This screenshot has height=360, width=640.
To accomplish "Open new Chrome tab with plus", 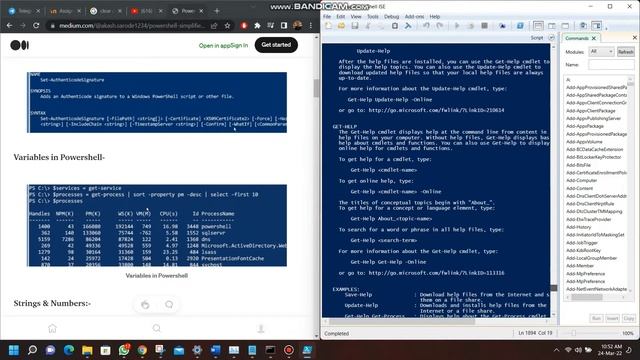I will pyautogui.click(x=217, y=11).
